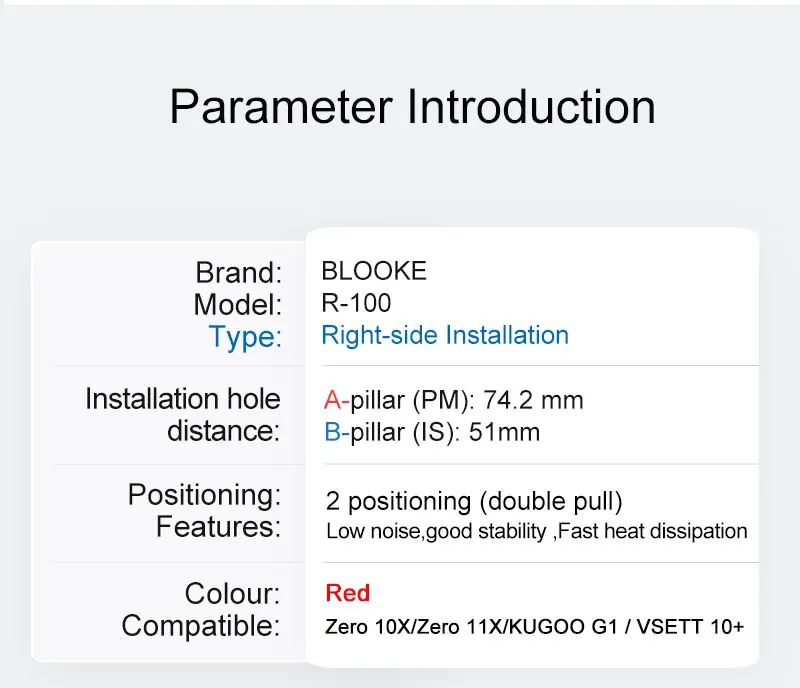
Task: Click the Colour label
Action: 232,593
